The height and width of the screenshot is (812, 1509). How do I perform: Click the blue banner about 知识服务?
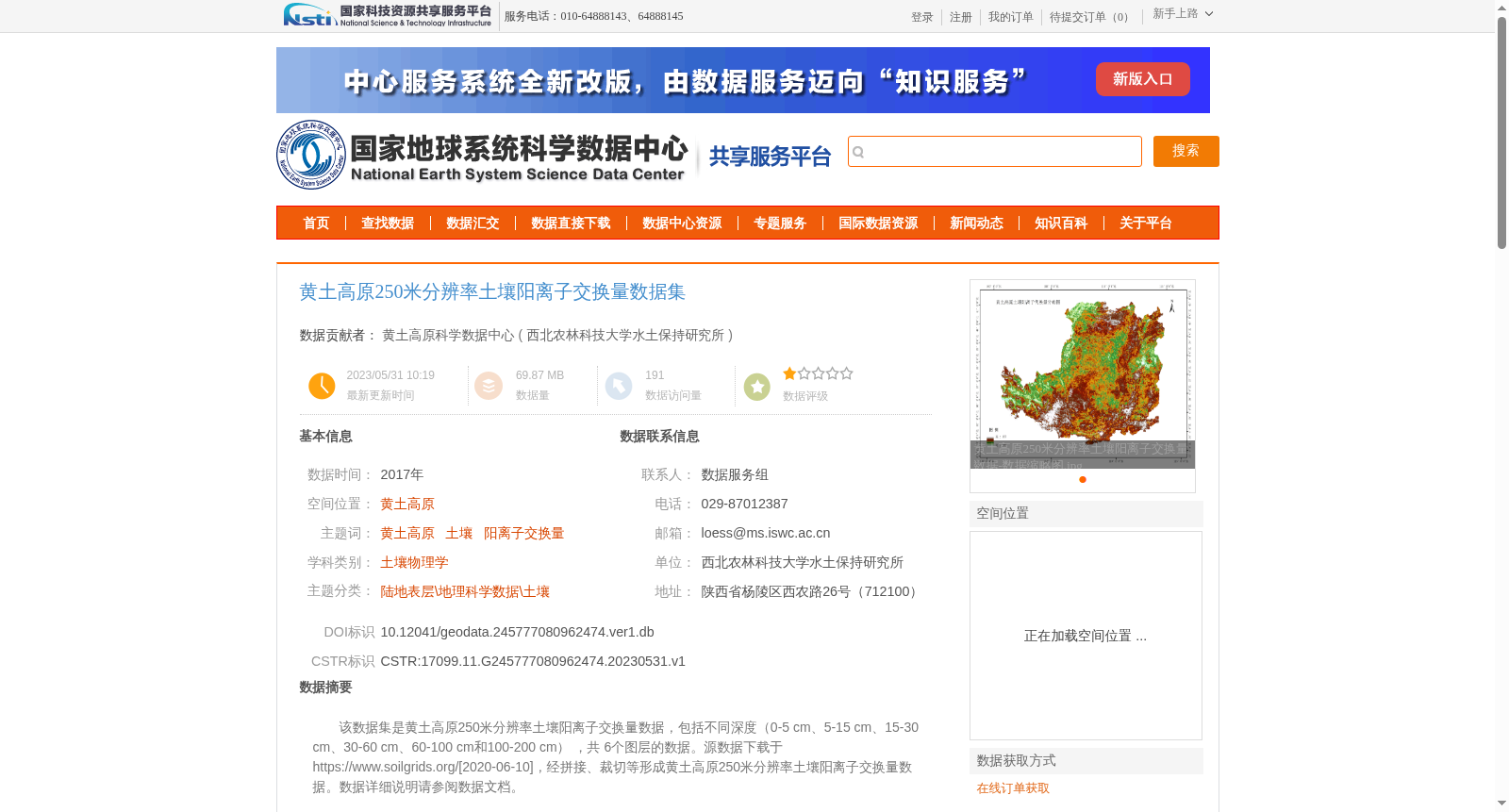point(743,80)
